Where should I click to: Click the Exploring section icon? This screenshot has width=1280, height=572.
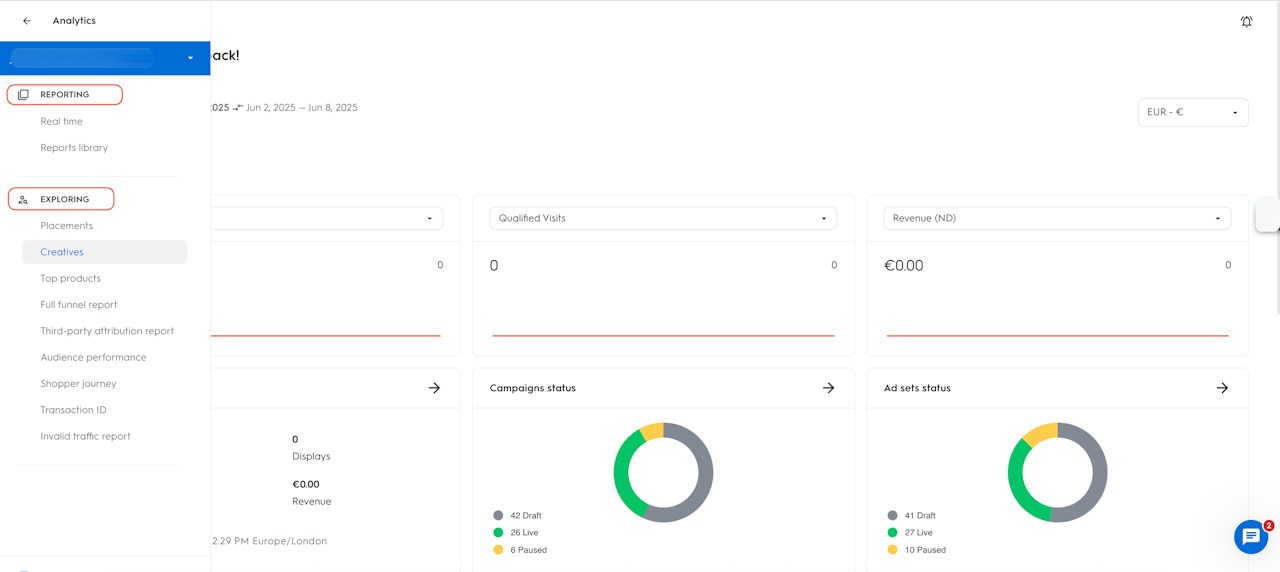click(x=23, y=200)
